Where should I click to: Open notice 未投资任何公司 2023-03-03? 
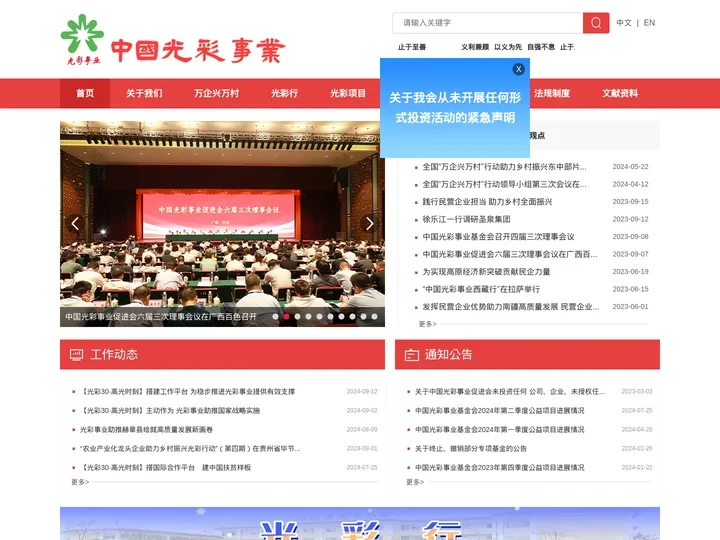pyautogui.click(x=510, y=392)
